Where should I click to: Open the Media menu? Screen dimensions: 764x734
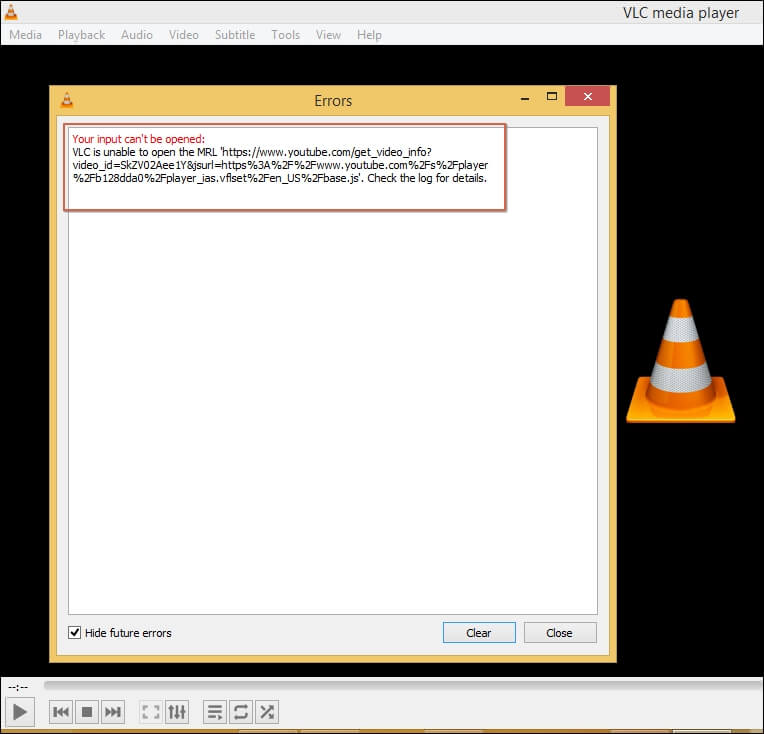coord(25,35)
